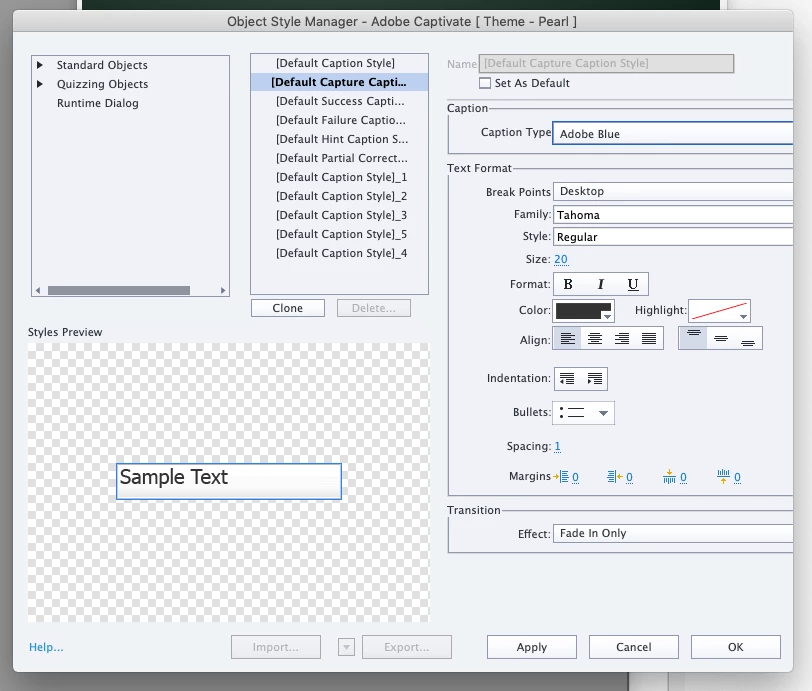812x691 pixels.
Task: Align text to middle vertically
Action: click(720, 338)
